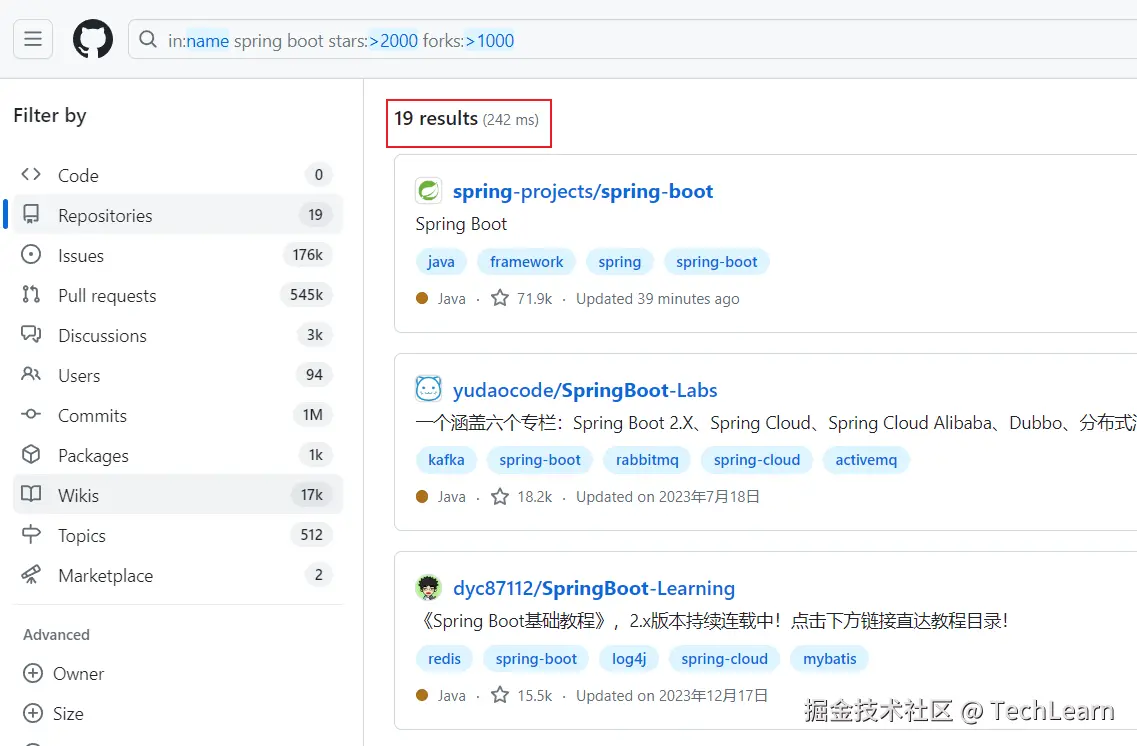Click the magnifier icon in search bar

(148, 39)
